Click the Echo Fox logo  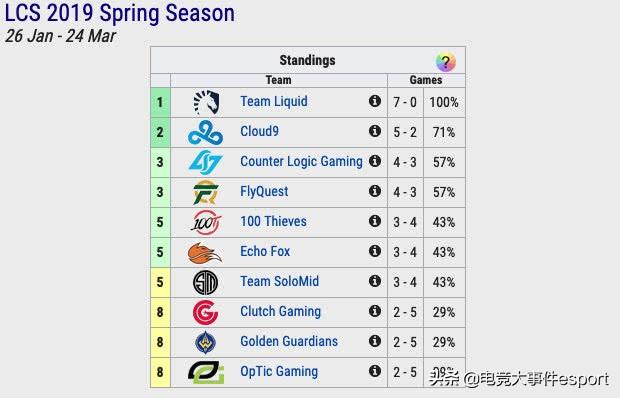pos(205,253)
